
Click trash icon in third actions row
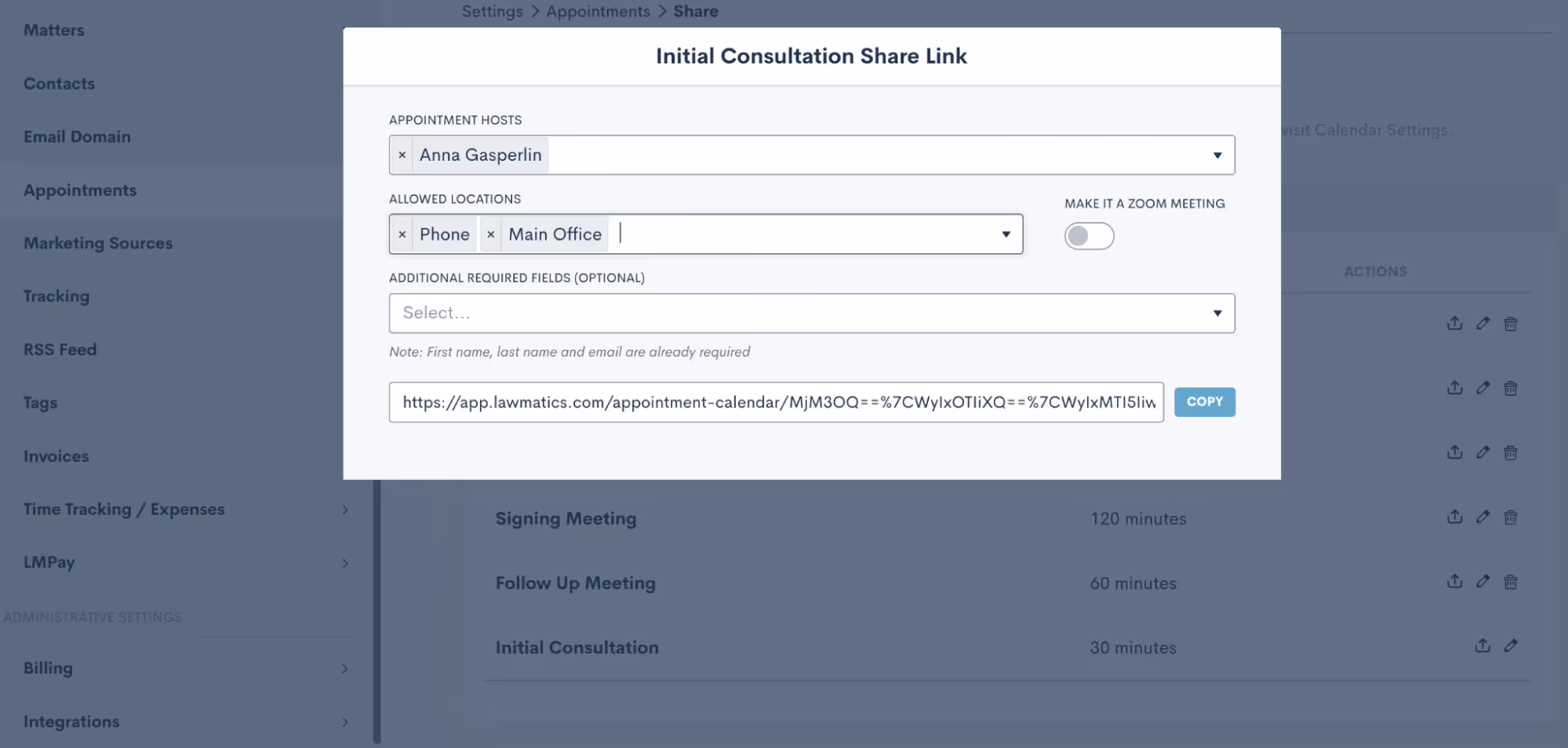click(x=1511, y=452)
